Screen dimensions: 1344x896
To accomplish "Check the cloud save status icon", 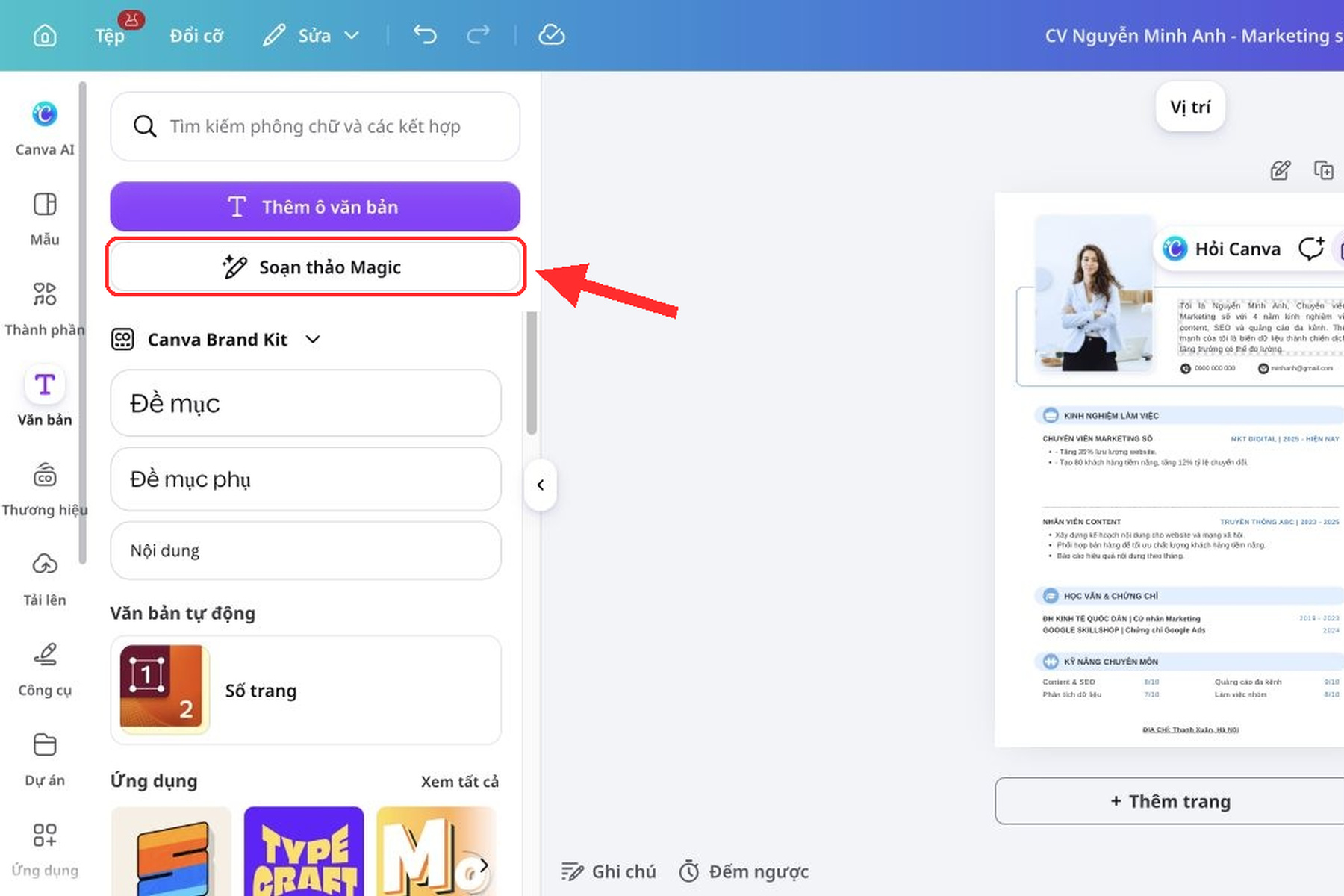I will point(552,34).
